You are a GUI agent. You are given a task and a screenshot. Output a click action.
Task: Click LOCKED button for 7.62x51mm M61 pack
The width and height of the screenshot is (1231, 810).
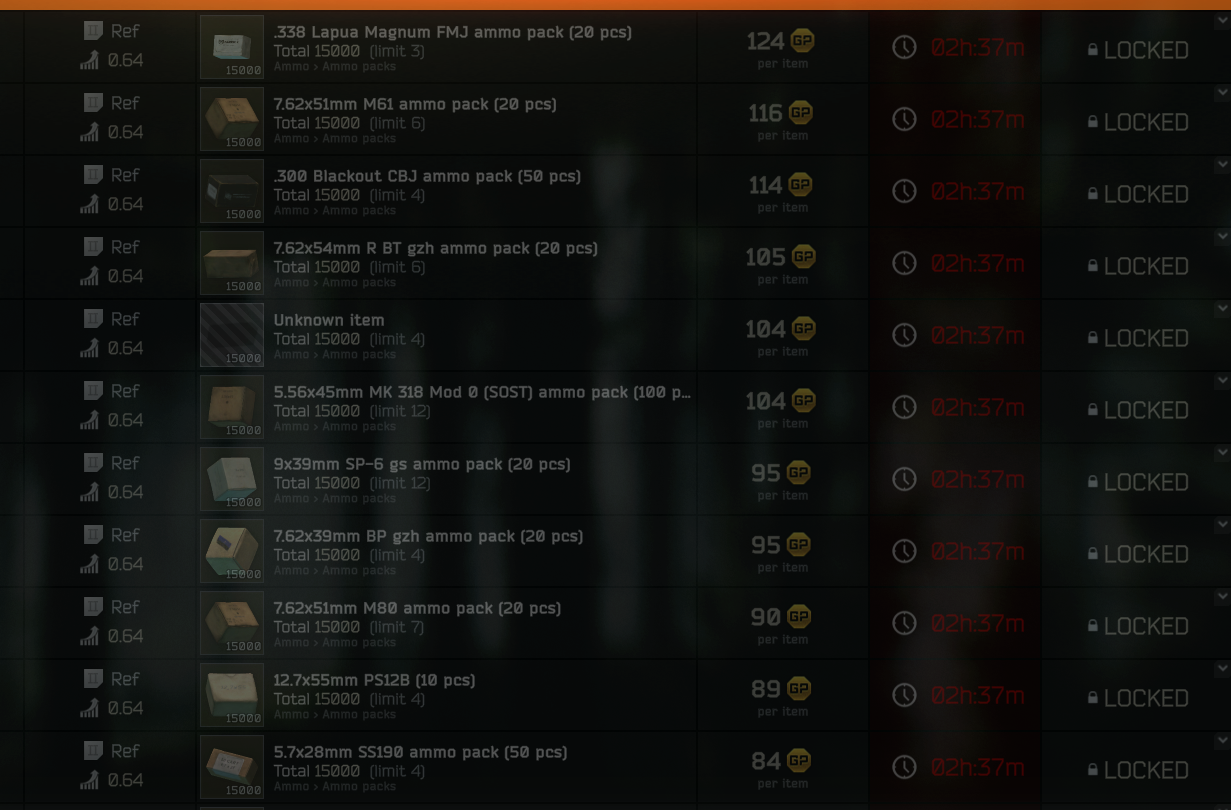tap(1138, 122)
